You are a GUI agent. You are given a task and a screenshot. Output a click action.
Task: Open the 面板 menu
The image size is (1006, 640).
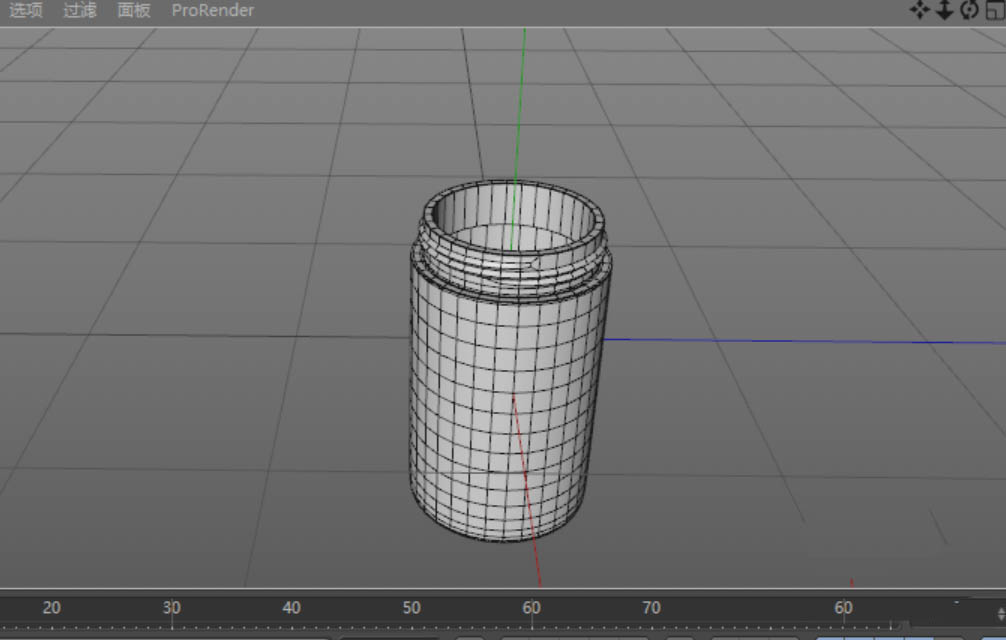coord(134,10)
